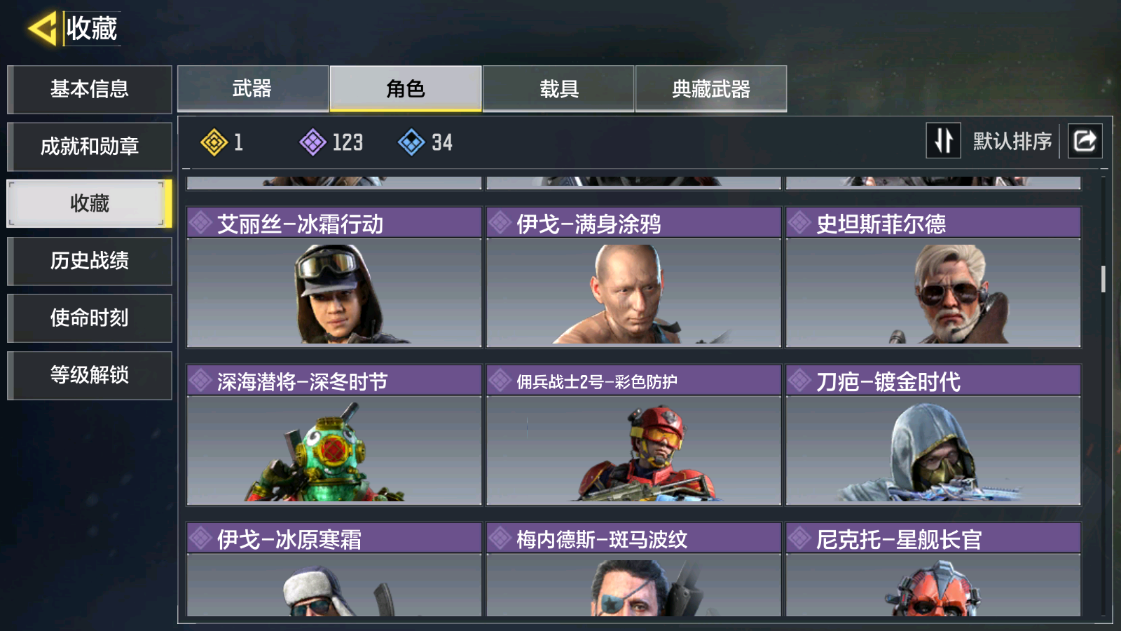Screen dimensions: 1121x631
Task: Click the share export icon
Action: (x=1085, y=141)
